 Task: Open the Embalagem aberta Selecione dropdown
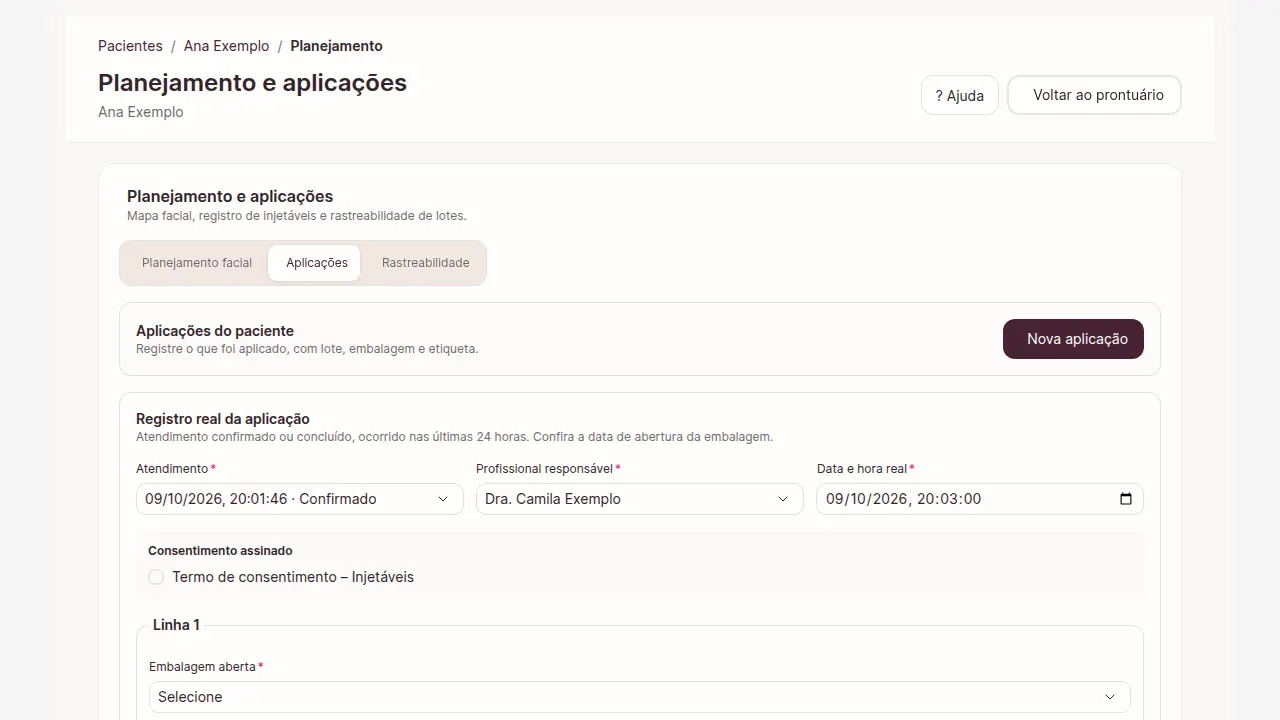coord(640,697)
